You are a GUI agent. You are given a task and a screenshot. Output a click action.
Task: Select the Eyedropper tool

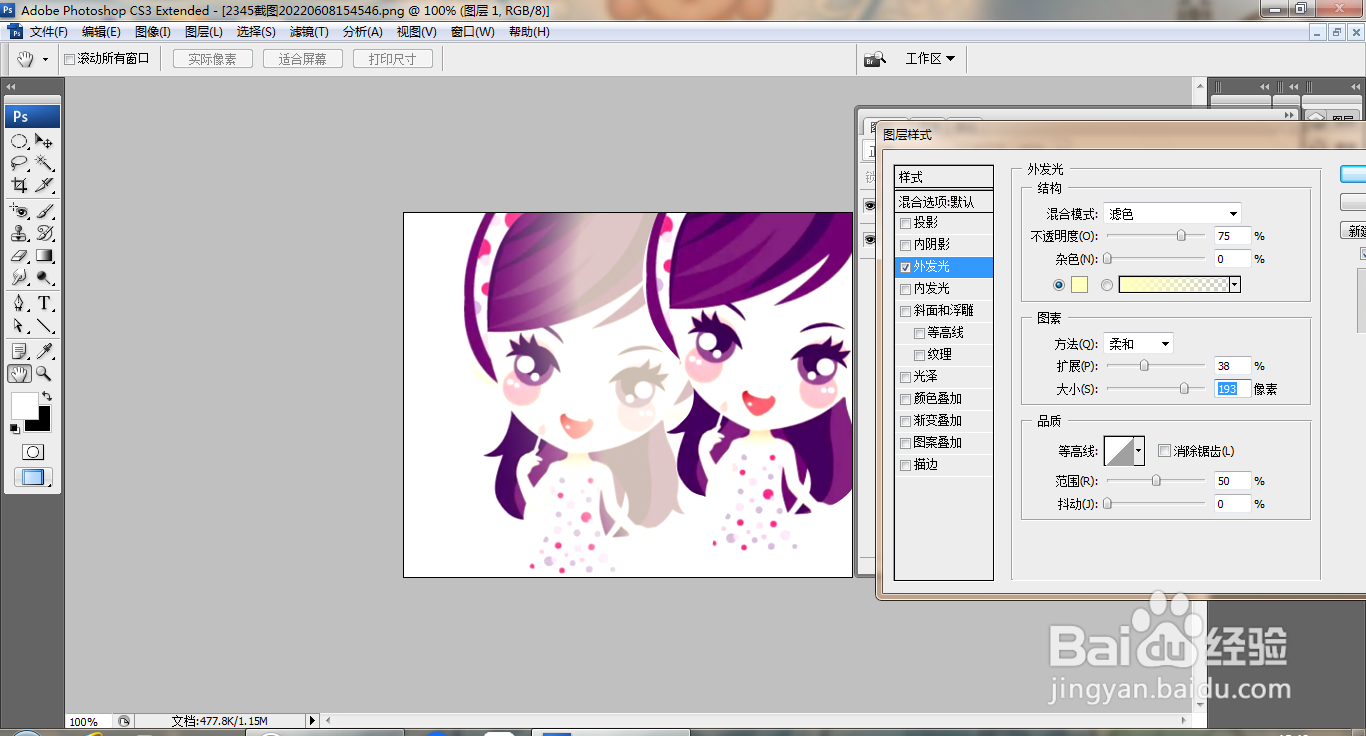pos(45,351)
